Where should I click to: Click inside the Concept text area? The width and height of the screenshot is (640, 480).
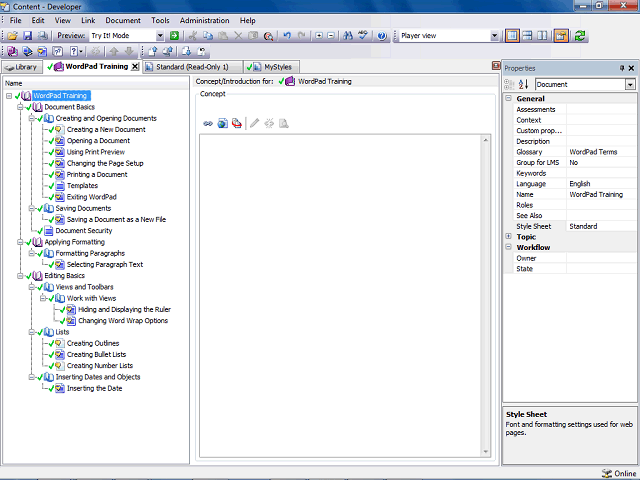(x=340, y=296)
